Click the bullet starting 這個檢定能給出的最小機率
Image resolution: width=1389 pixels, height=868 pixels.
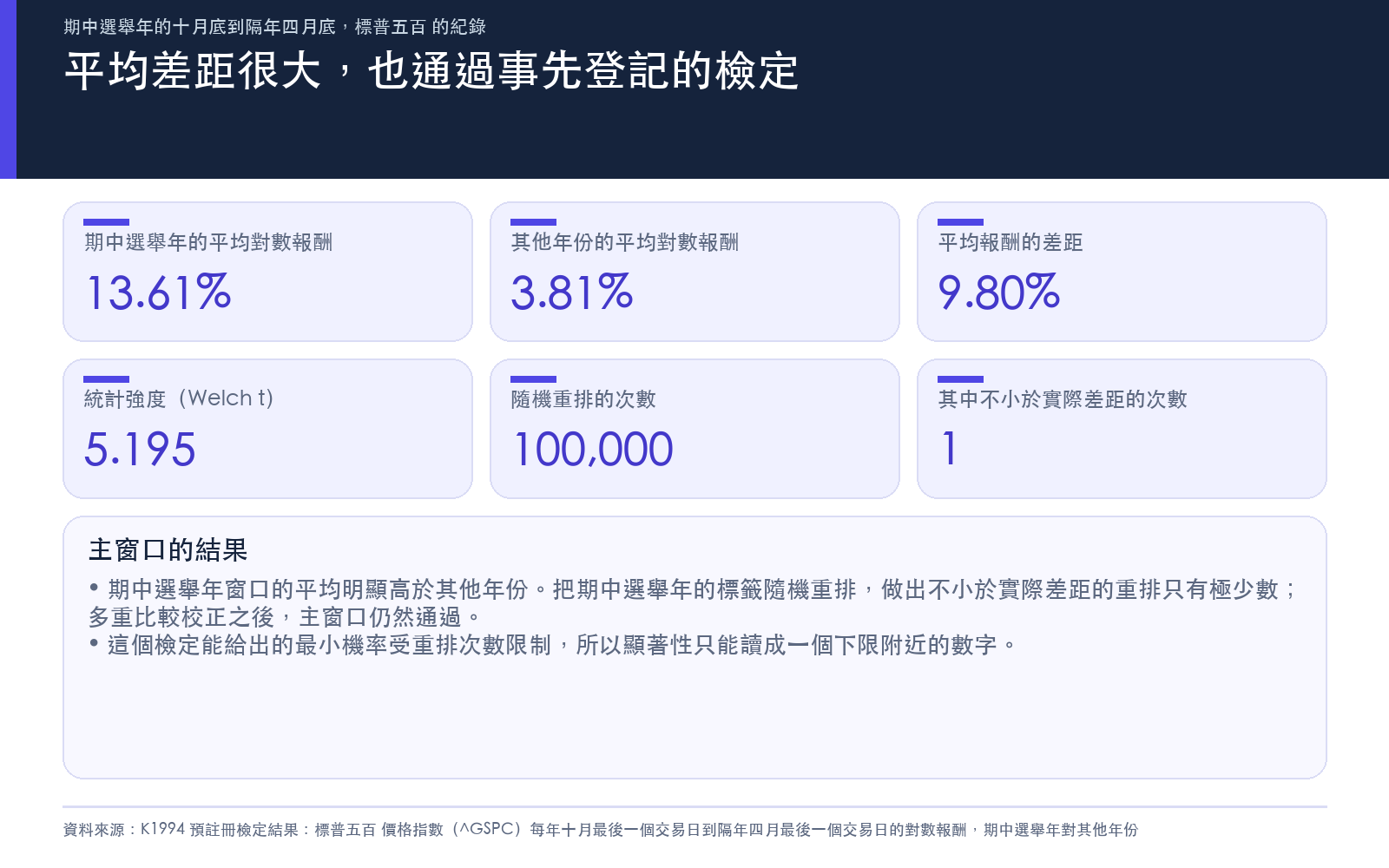coord(553,645)
